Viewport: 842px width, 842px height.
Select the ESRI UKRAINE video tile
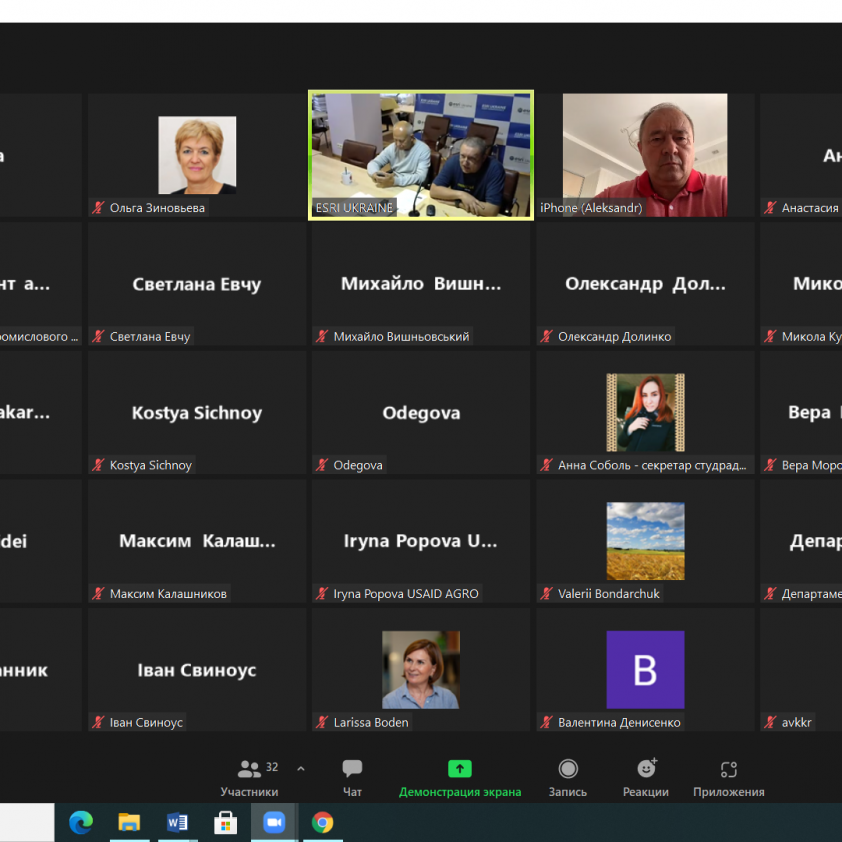[421, 154]
